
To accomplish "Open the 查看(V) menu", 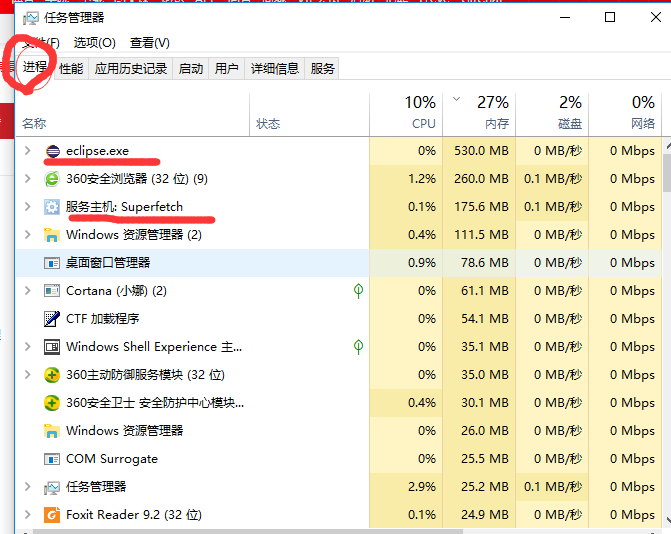I will (x=150, y=43).
